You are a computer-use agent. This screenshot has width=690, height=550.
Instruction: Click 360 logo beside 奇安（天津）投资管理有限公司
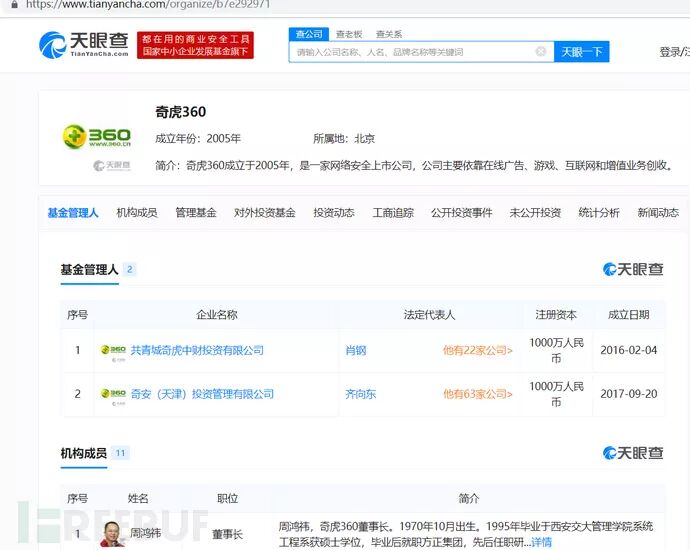click(114, 393)
